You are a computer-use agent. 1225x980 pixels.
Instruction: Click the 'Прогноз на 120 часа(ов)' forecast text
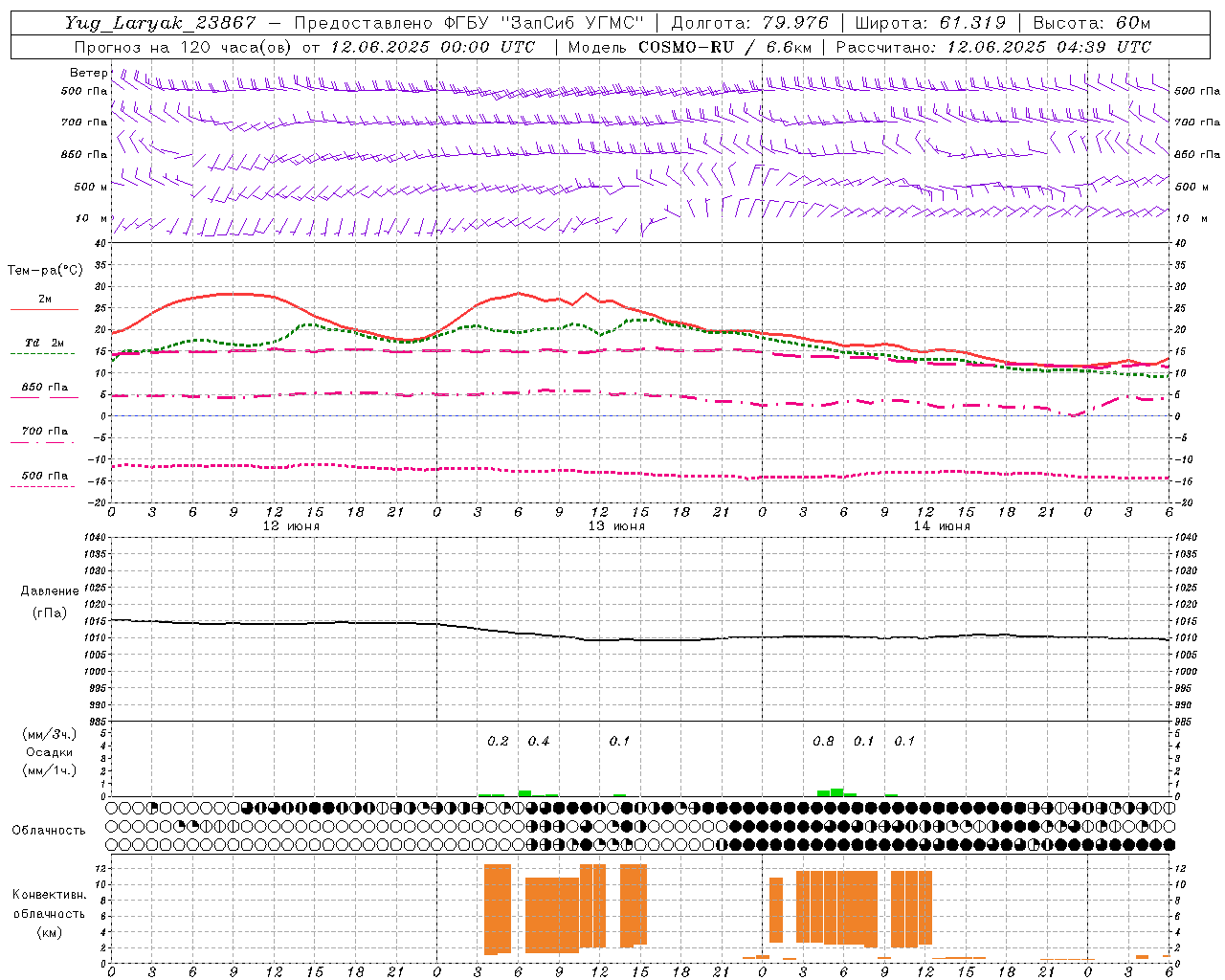[184, 47]
